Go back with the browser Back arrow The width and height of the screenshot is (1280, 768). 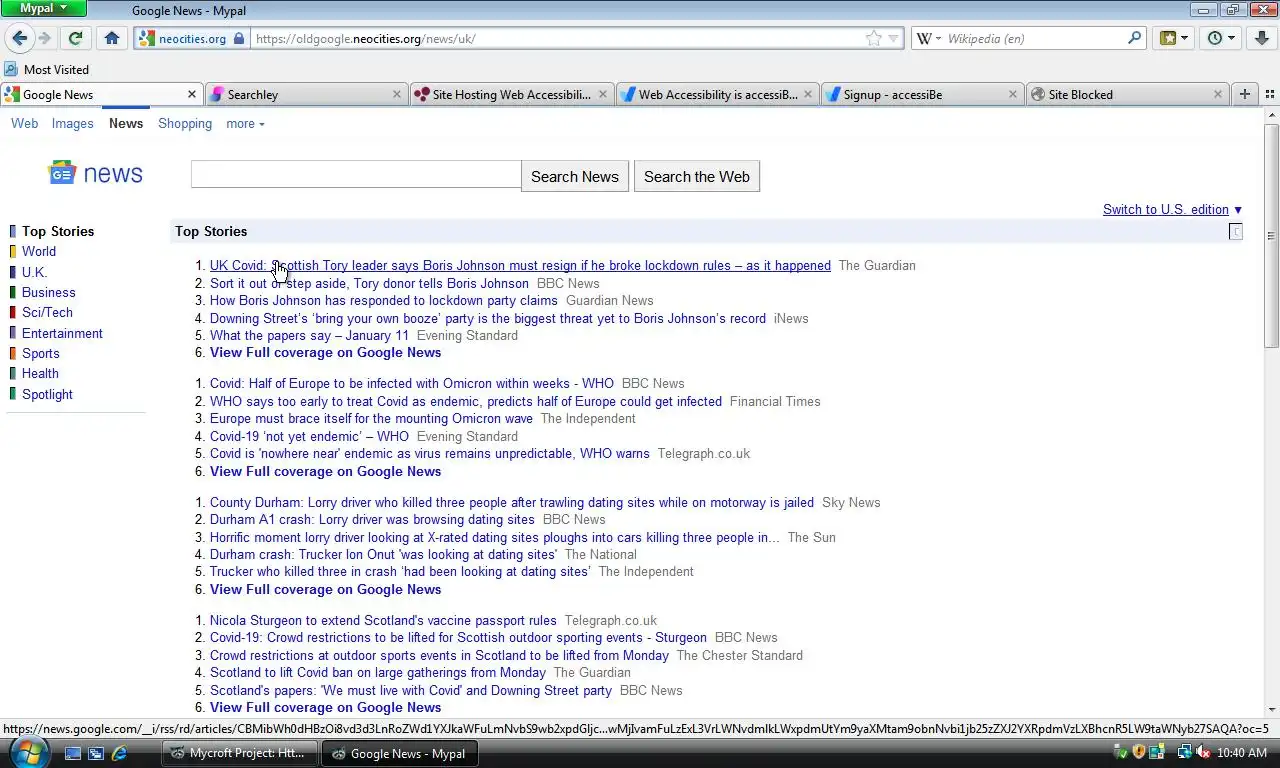[19, 39]
